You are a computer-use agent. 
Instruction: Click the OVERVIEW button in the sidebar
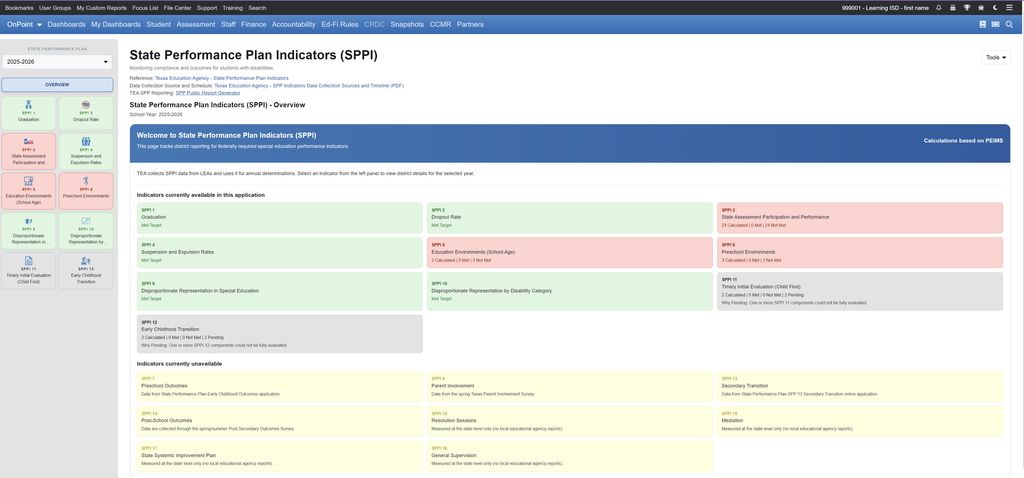(57, 85)
